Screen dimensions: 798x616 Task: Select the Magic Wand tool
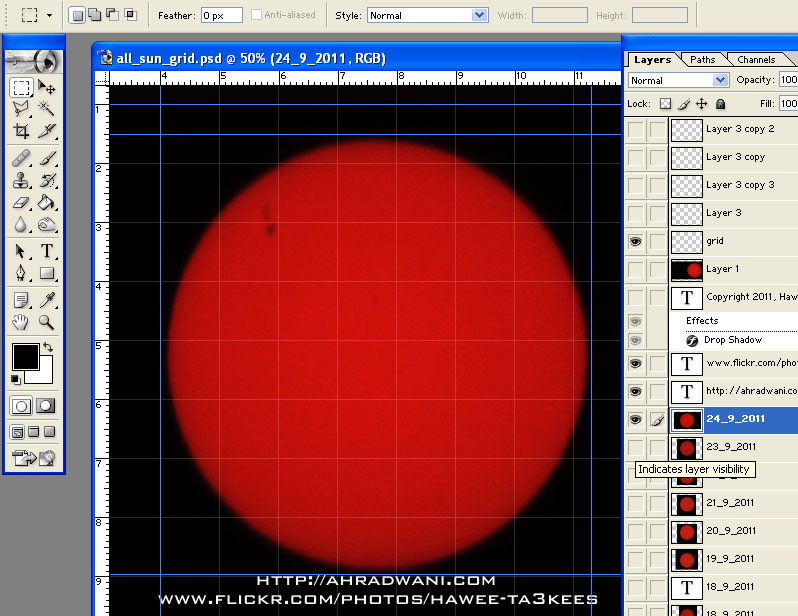tap(46, 109)
